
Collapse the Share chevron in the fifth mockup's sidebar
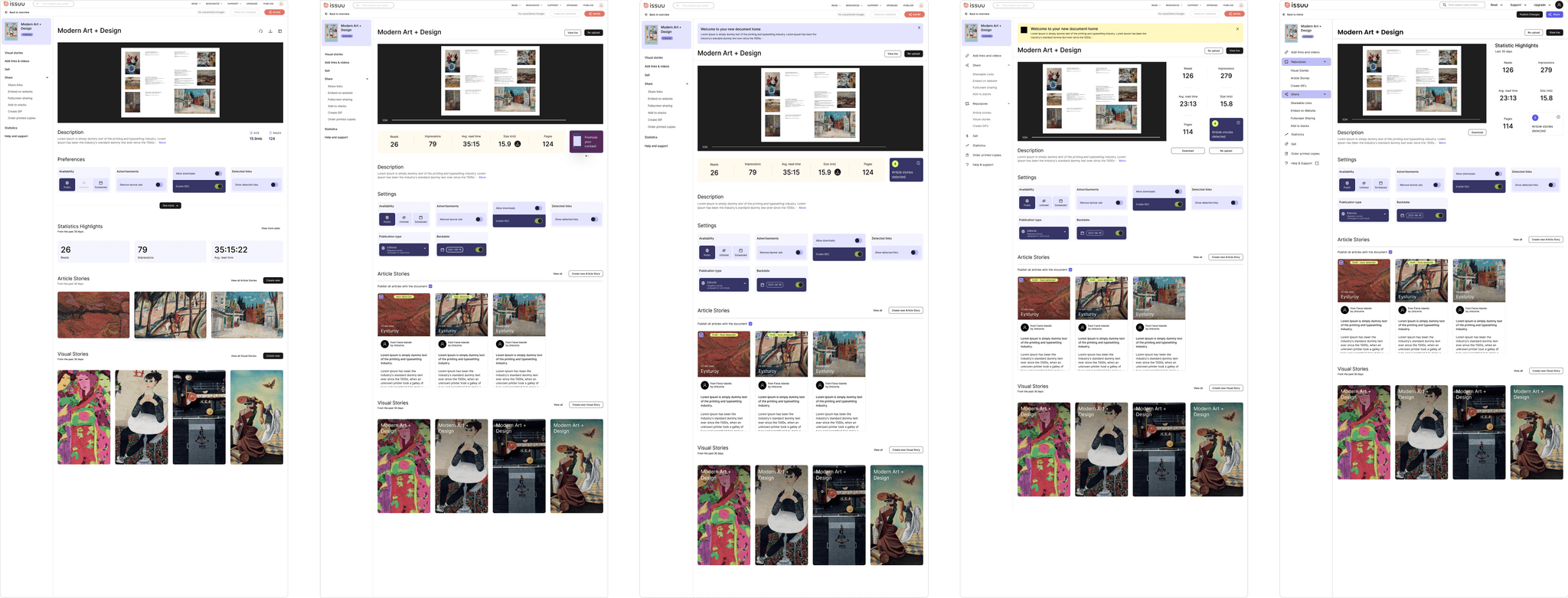1325,94
